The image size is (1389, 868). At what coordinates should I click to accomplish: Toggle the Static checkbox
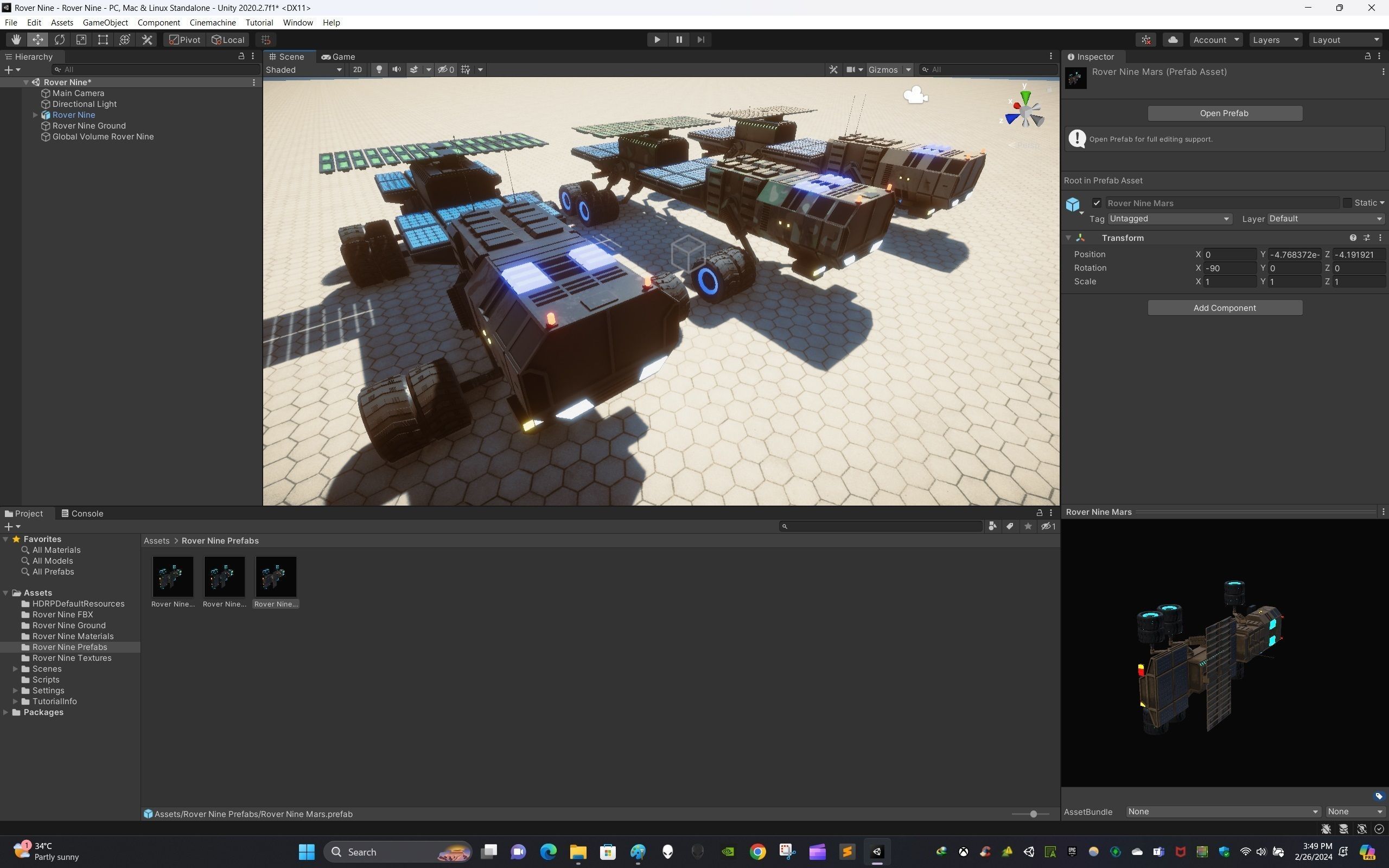point(1347,203)
